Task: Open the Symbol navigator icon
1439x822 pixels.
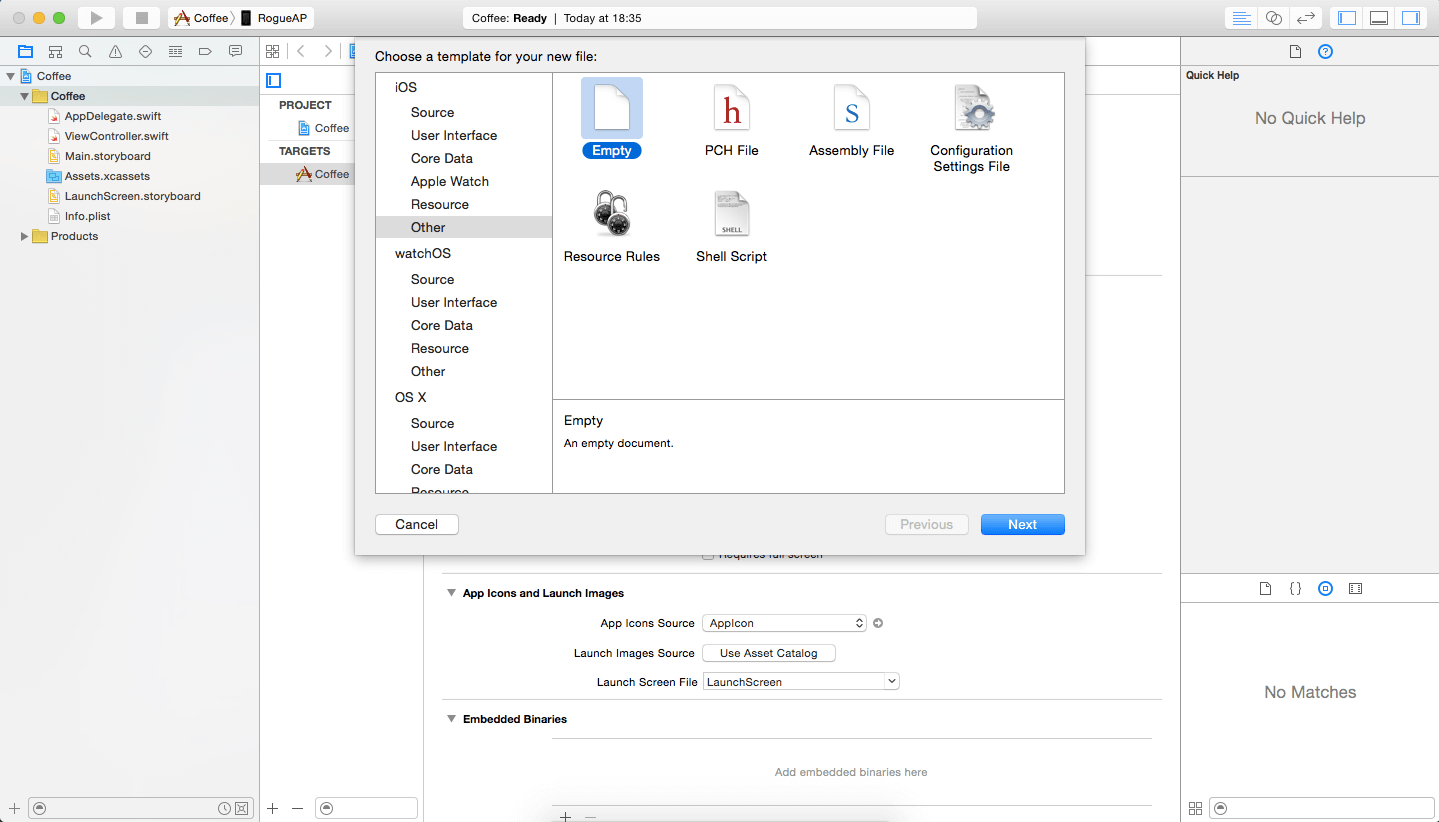Action: [55, 51]
